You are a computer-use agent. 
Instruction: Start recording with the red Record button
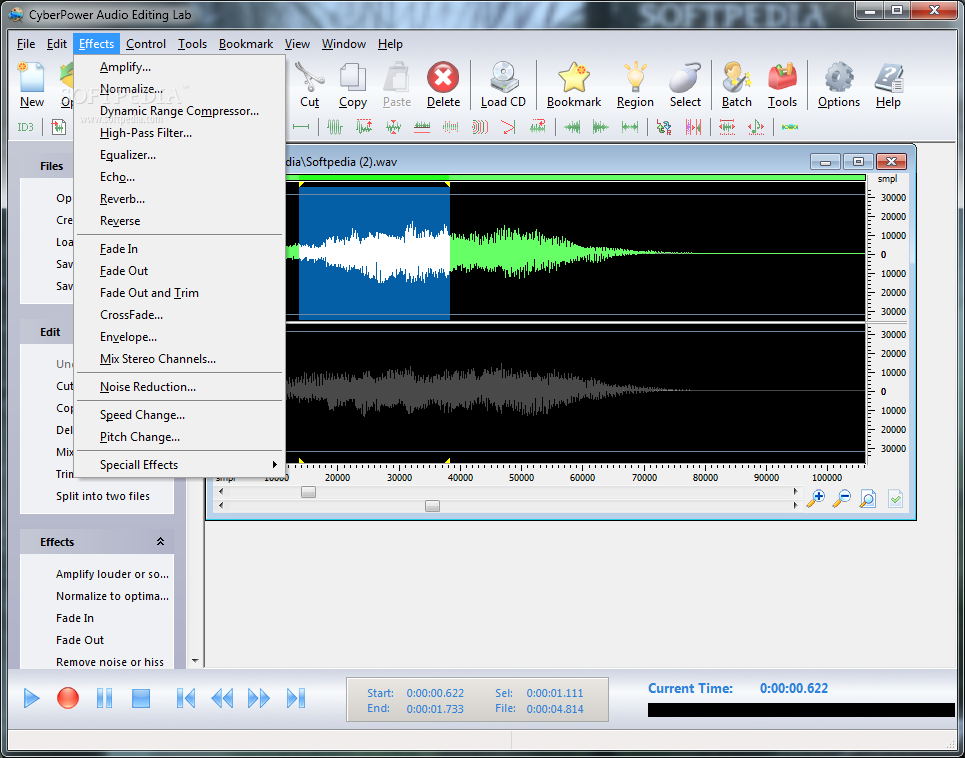point(68,698)
